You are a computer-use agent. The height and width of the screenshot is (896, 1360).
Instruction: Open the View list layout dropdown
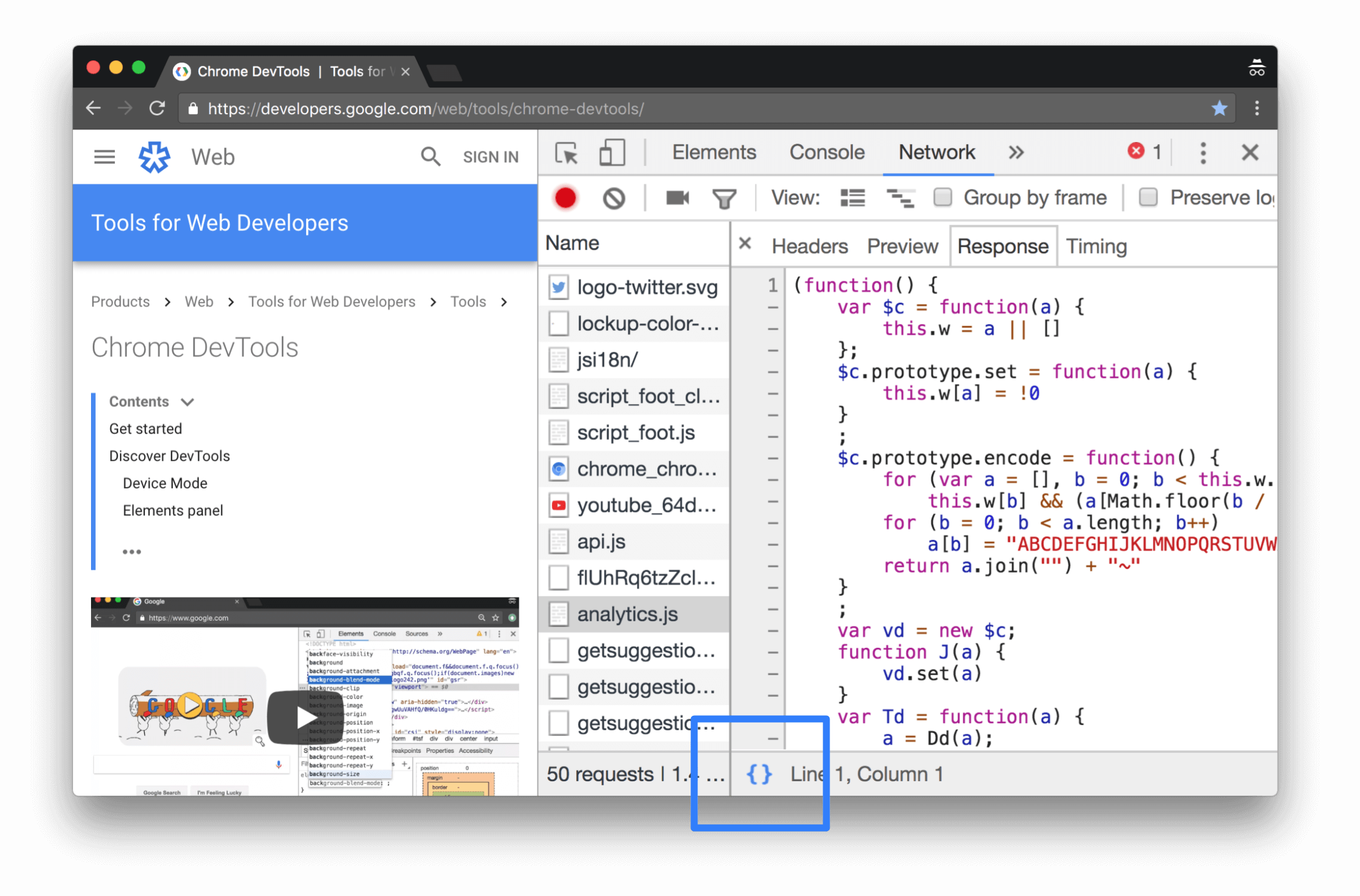852,197
